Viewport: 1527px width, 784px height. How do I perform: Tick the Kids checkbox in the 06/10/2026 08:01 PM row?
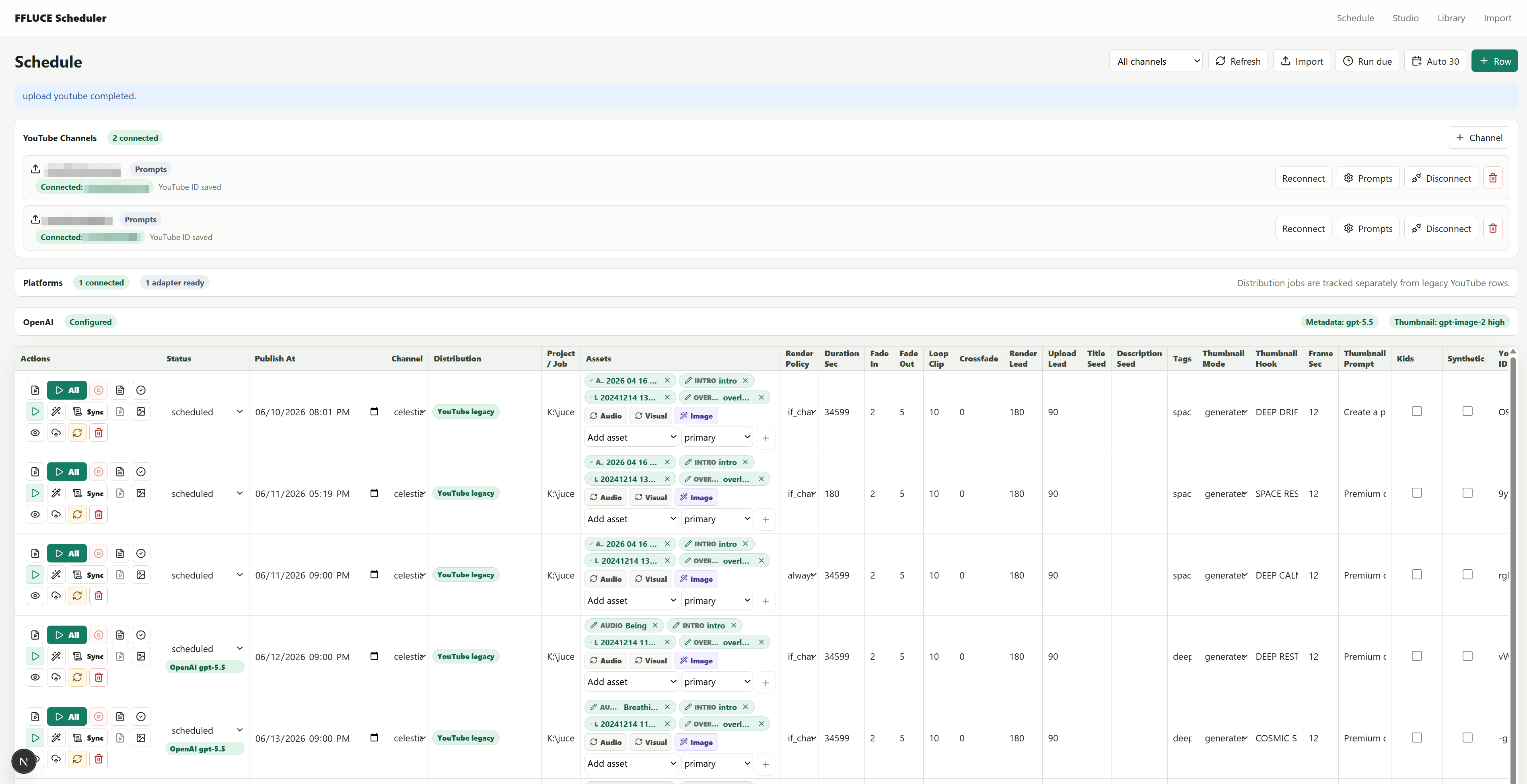pyautogui.click(x=1417, y=411)
